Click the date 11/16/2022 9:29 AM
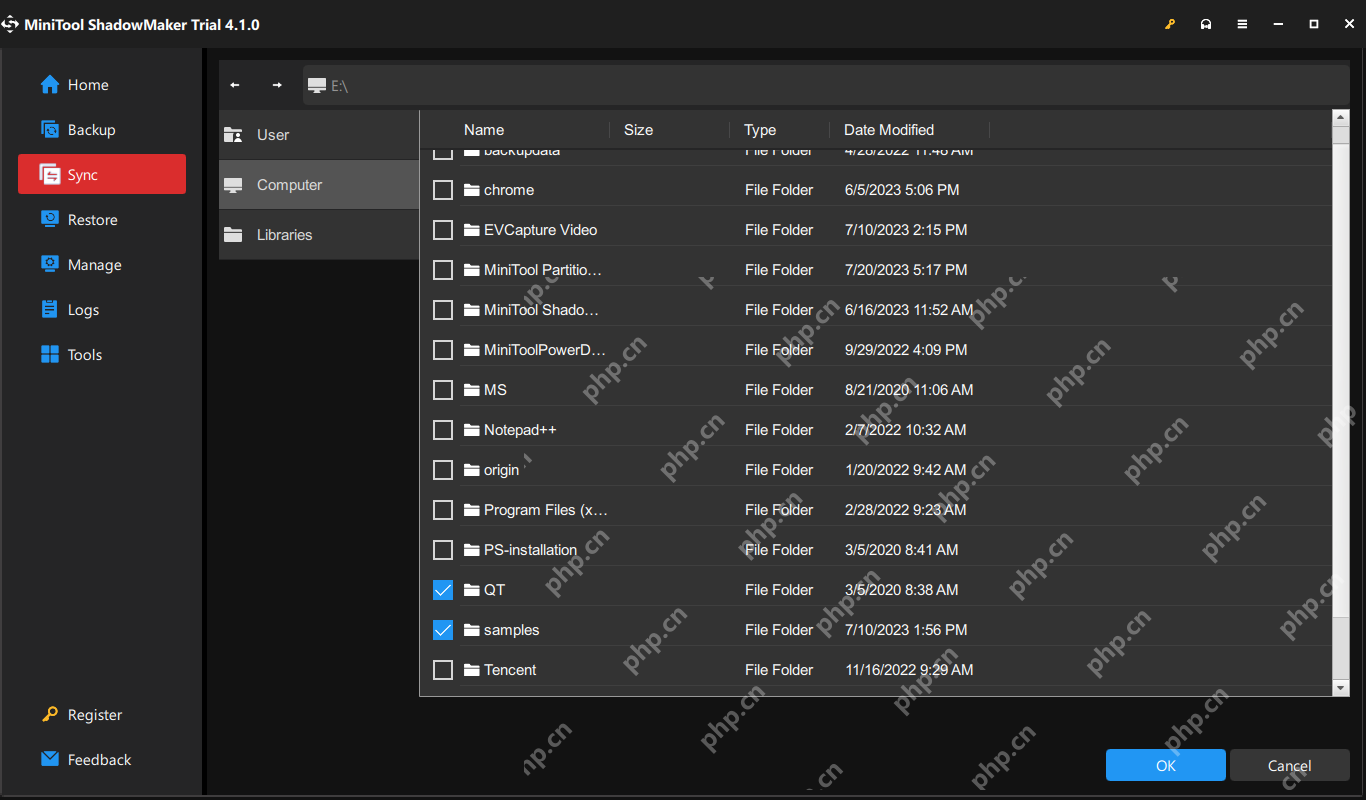The image size is (1366, 800). (909, 670)
